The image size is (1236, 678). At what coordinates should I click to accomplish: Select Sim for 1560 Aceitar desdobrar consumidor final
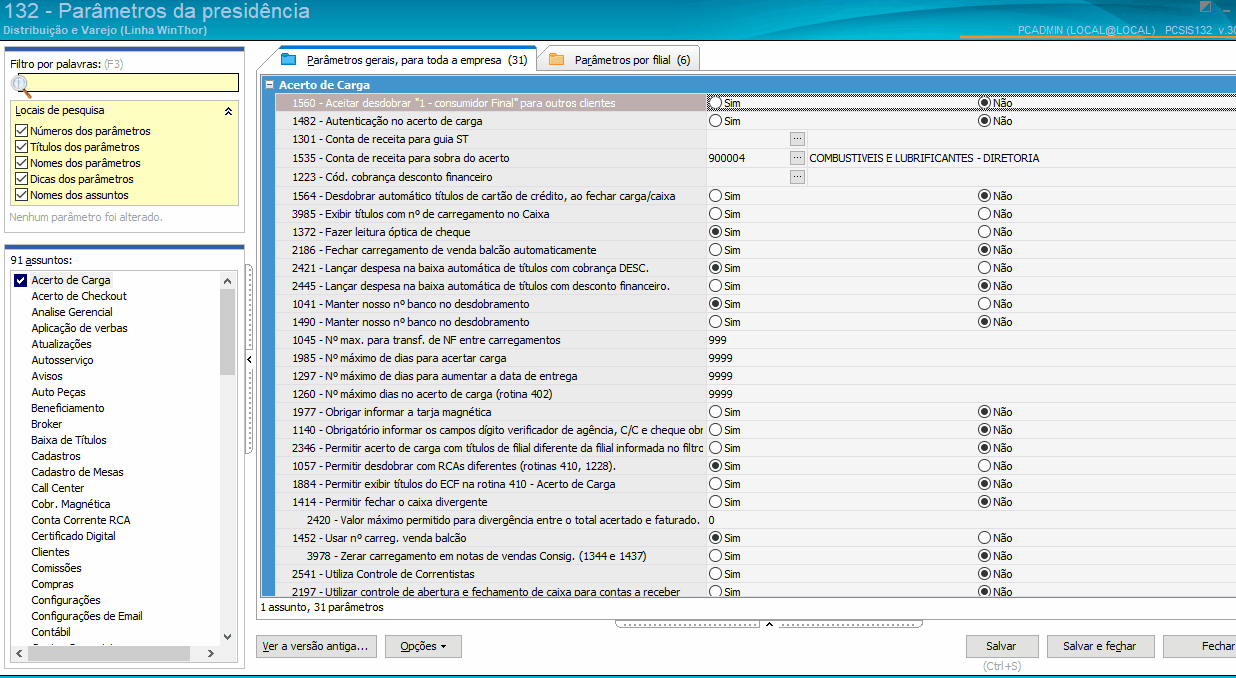tap(715, 102)
